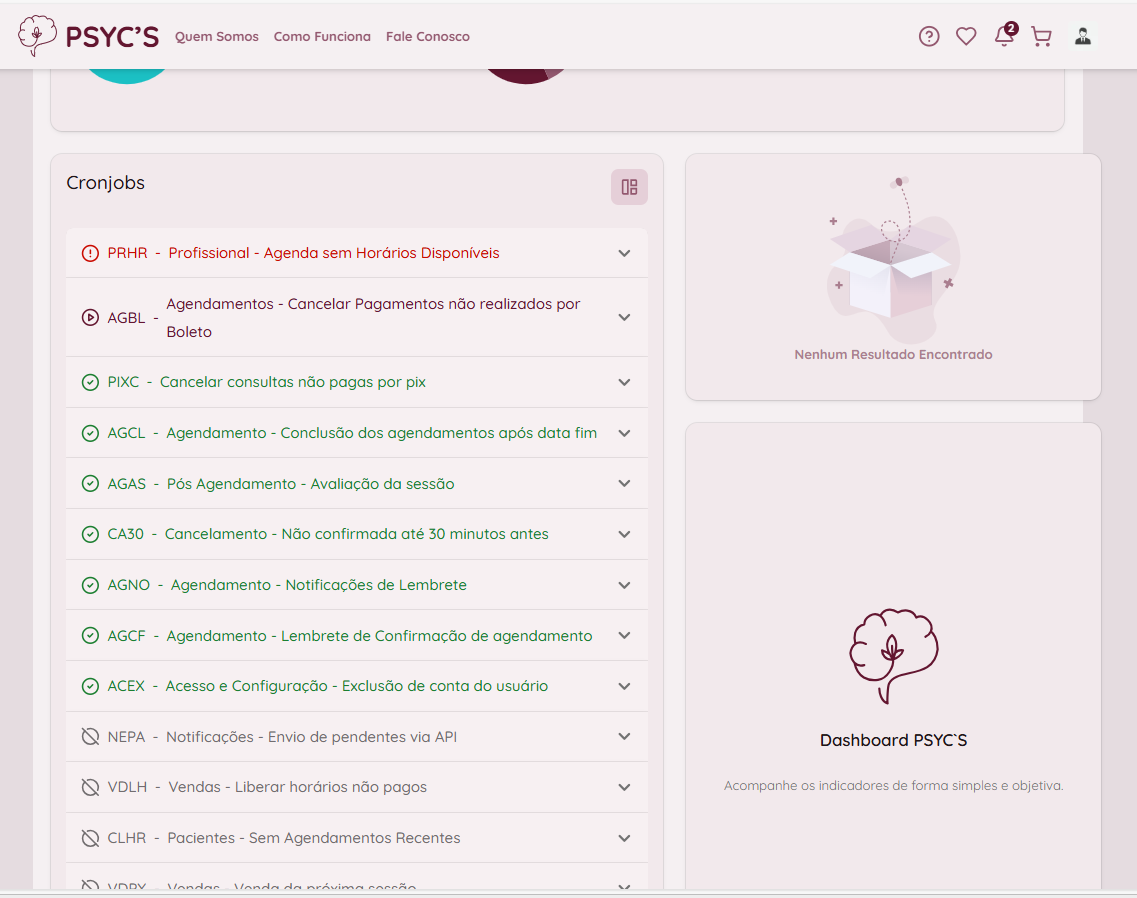The width and height of the screenshot is (1137, 898).
Task: Open the help question mark icon
Action: [x=929, y=37]
